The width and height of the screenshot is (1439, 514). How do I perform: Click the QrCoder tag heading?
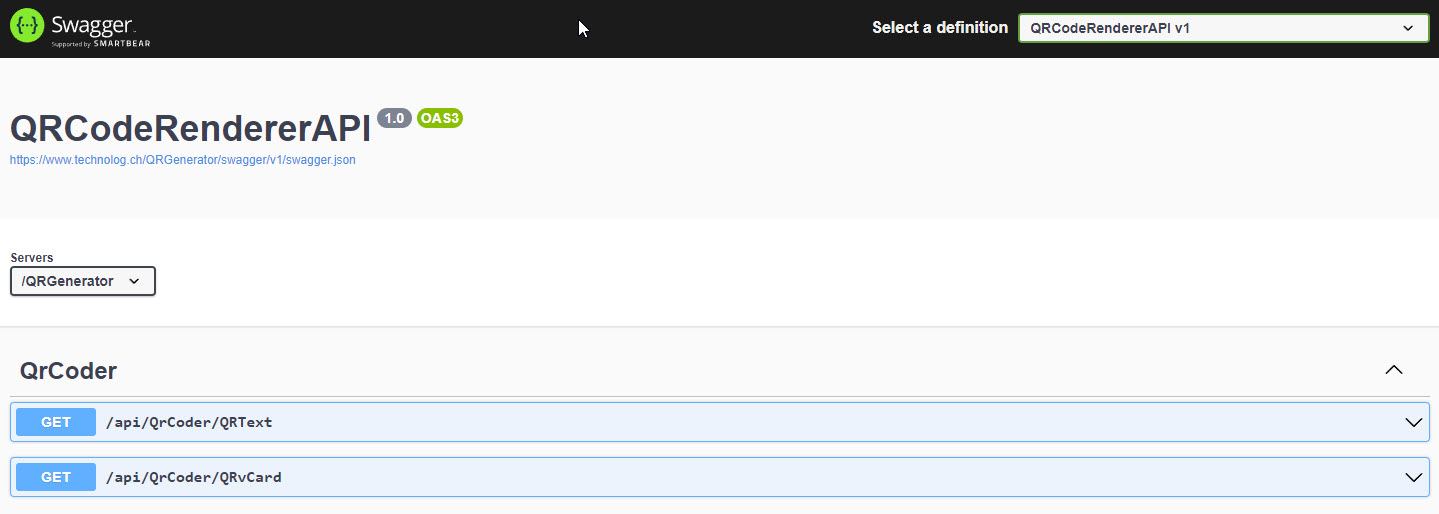tap(68, 371)
